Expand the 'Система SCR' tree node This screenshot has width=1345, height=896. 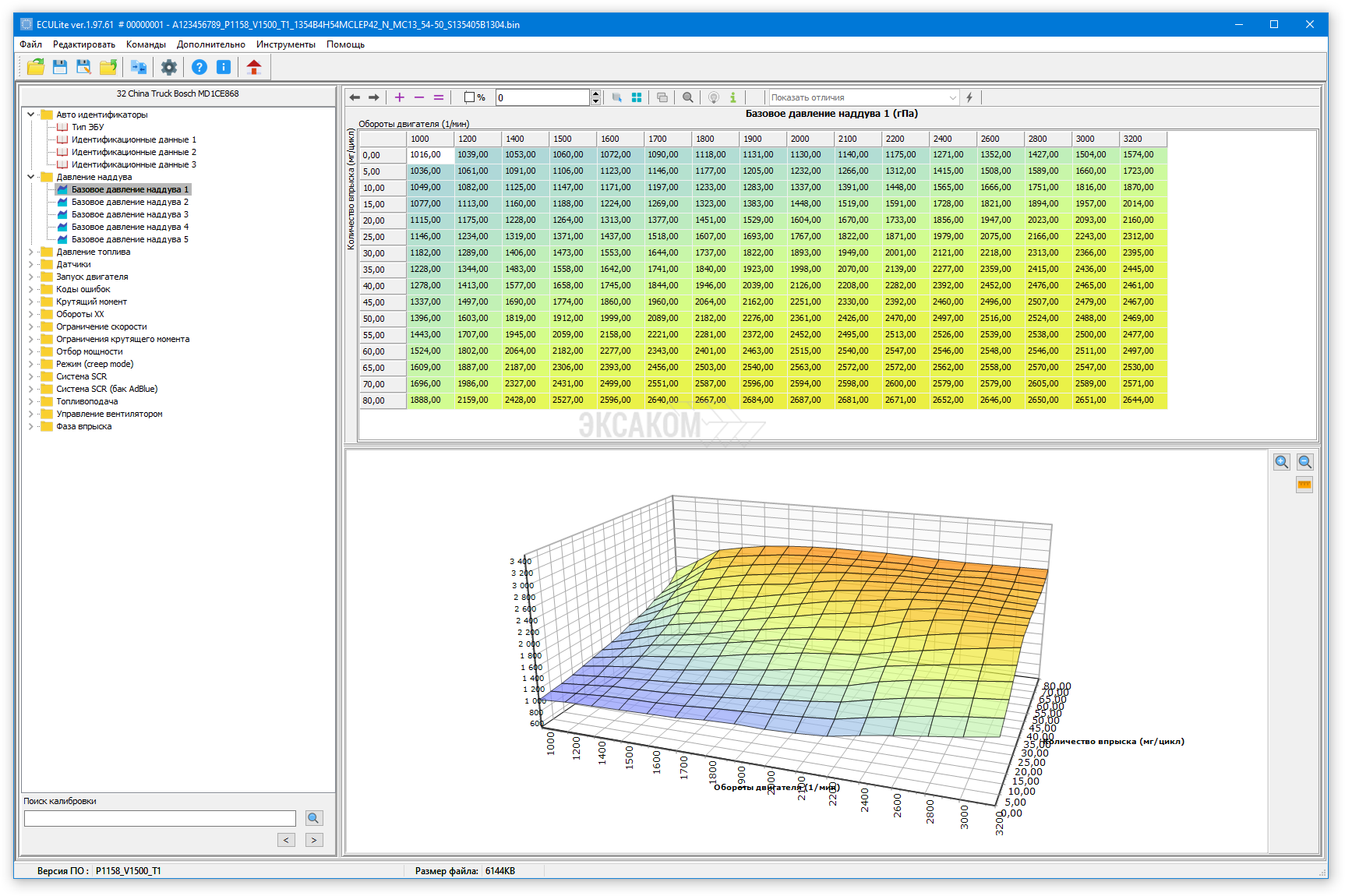pyautogui.click(x=31, y=376)
